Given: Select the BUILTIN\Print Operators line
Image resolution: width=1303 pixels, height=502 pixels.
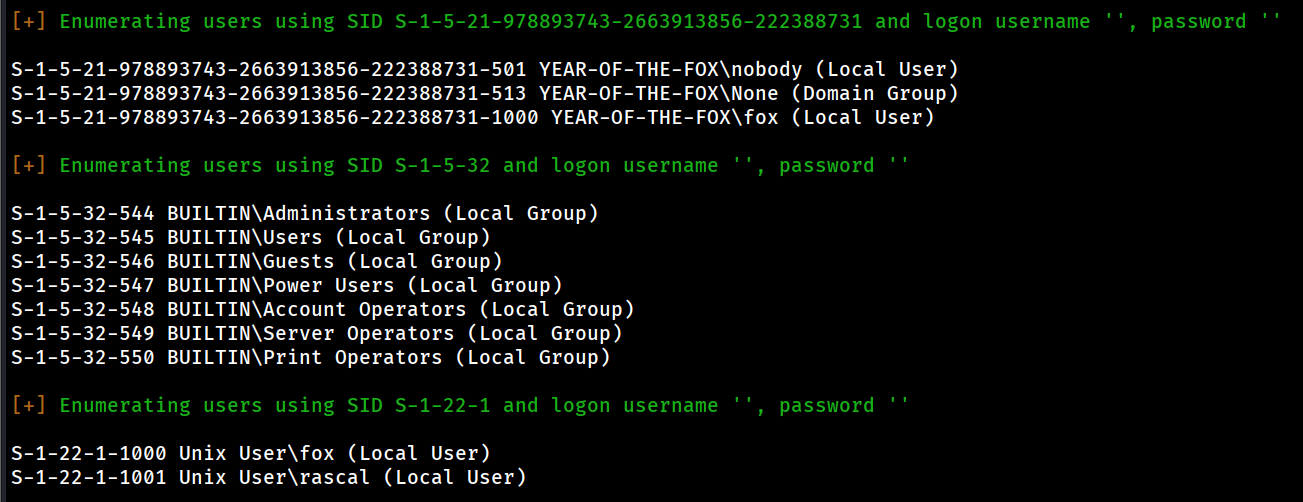Looking at the screenshot, I should 310,358.
